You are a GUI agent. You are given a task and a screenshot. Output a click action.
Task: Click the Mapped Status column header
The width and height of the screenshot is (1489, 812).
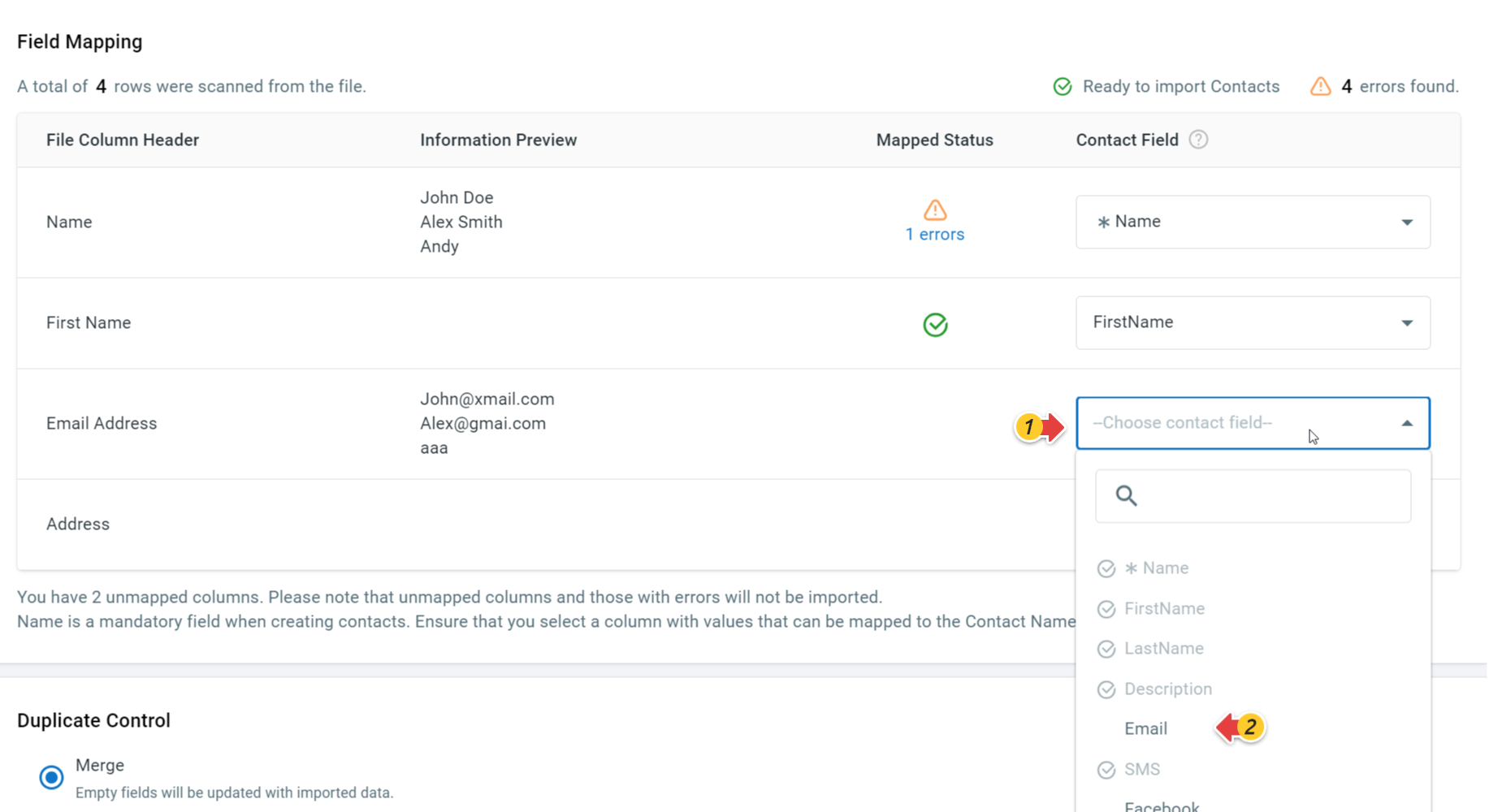pos(935,140)
